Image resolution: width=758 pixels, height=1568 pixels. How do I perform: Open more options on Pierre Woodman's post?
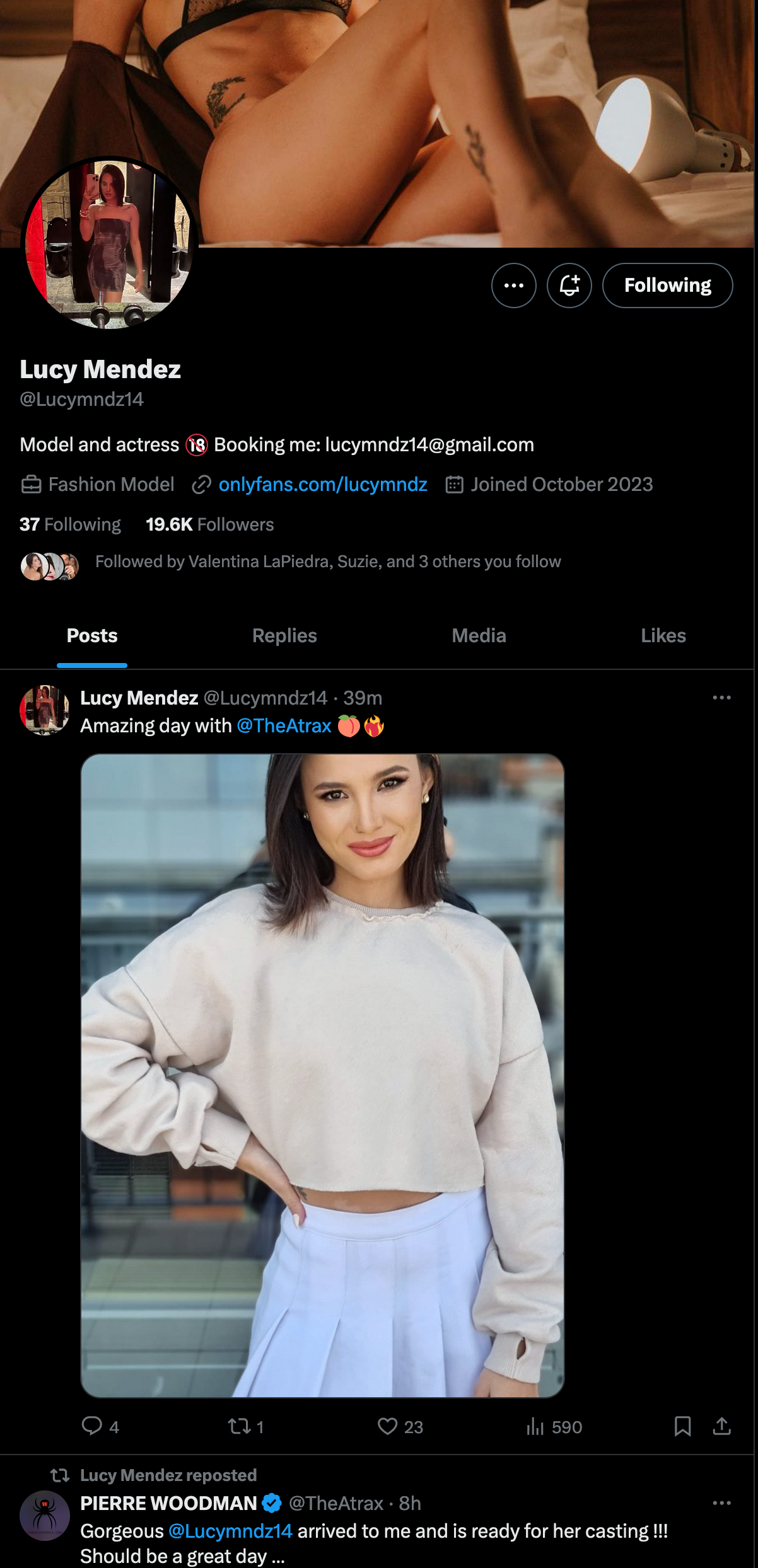tap(721, 1503)
